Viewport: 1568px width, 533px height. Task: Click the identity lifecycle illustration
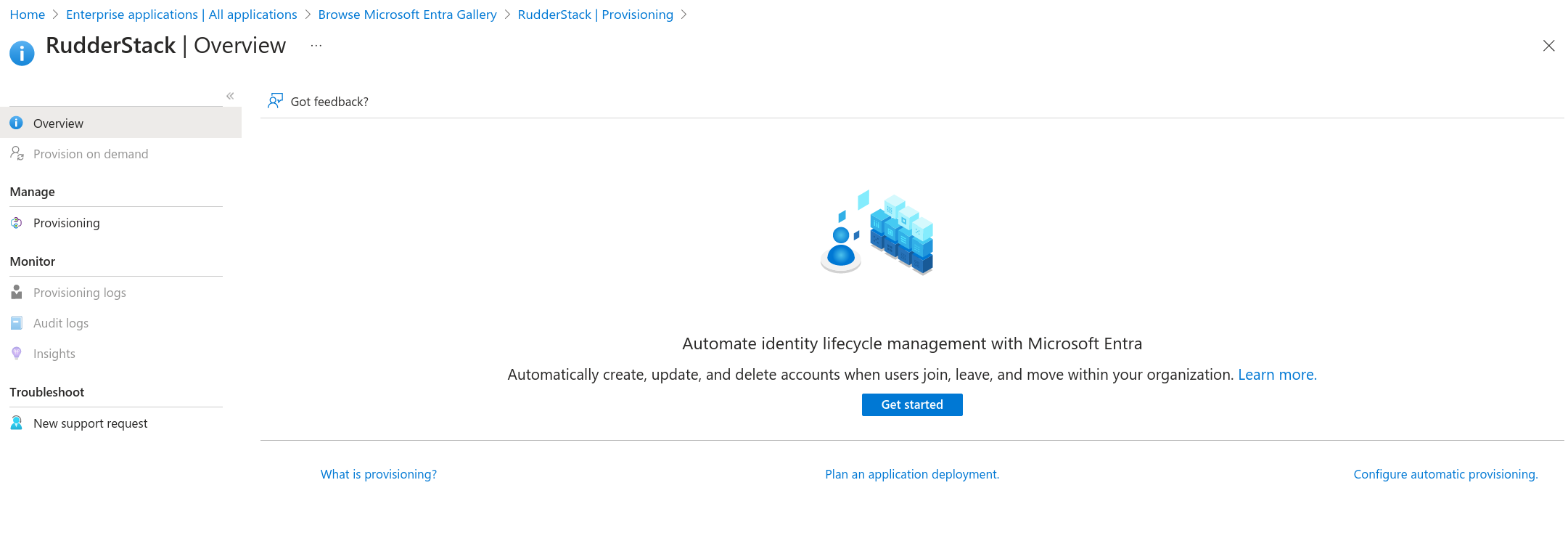click(877, 232)
